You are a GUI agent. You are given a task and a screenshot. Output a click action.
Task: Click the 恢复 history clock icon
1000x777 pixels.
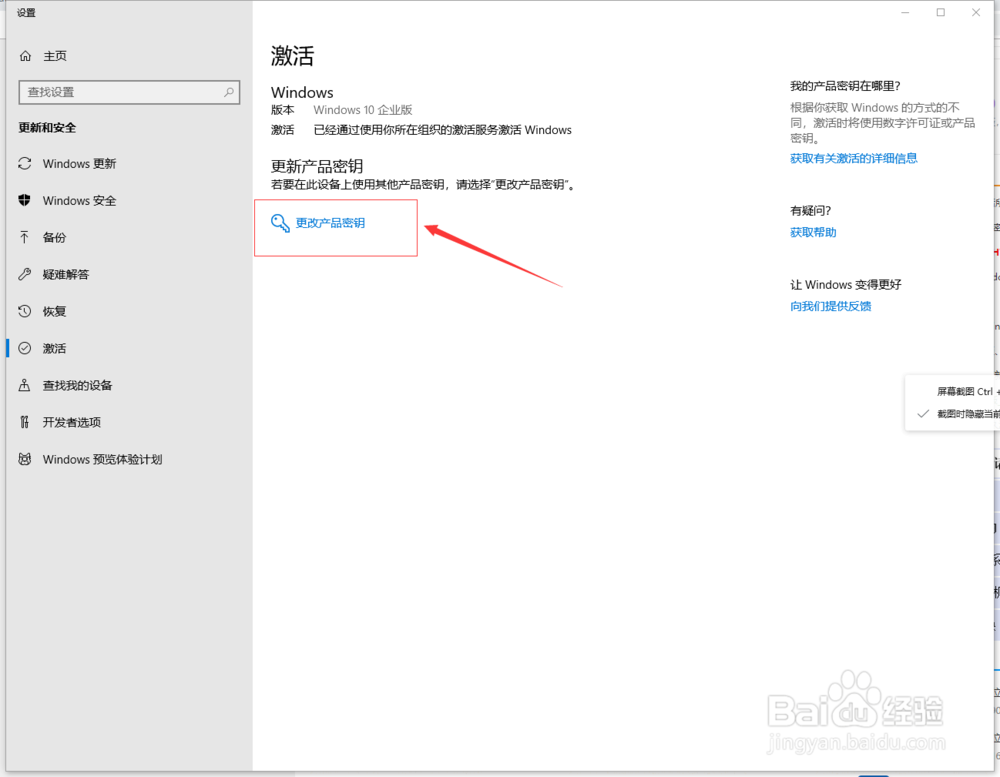pos(25,311)
